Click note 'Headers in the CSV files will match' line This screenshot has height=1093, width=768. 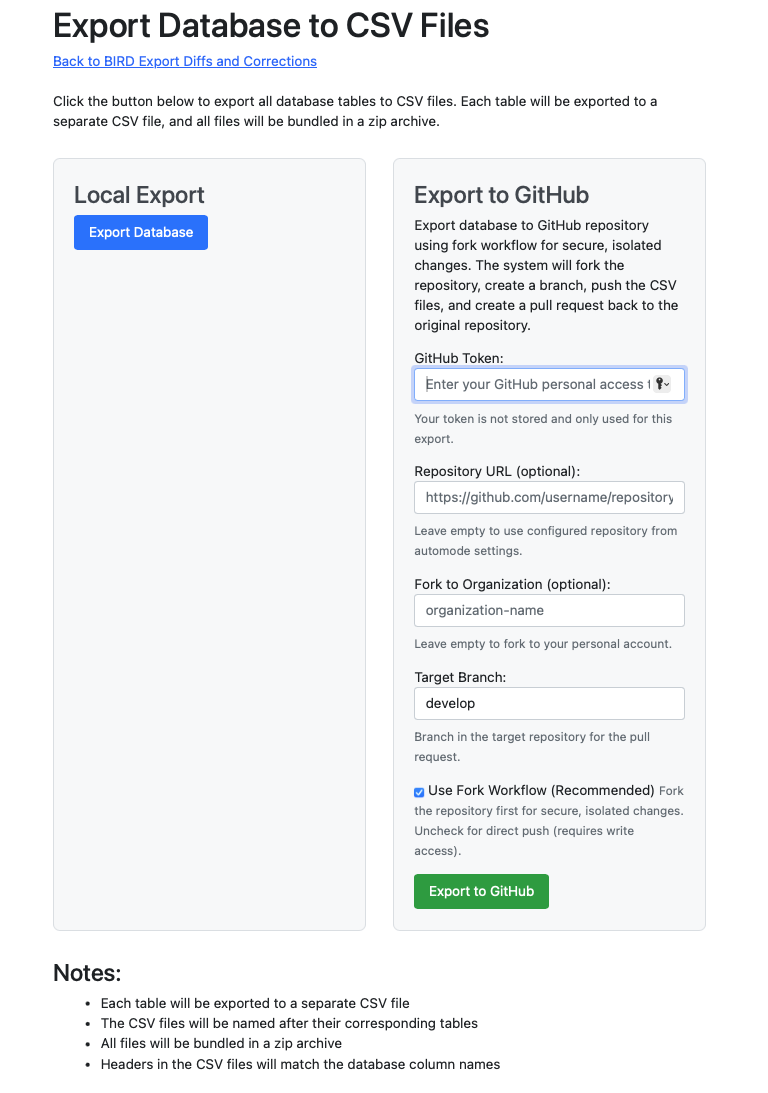point(300,1064)
